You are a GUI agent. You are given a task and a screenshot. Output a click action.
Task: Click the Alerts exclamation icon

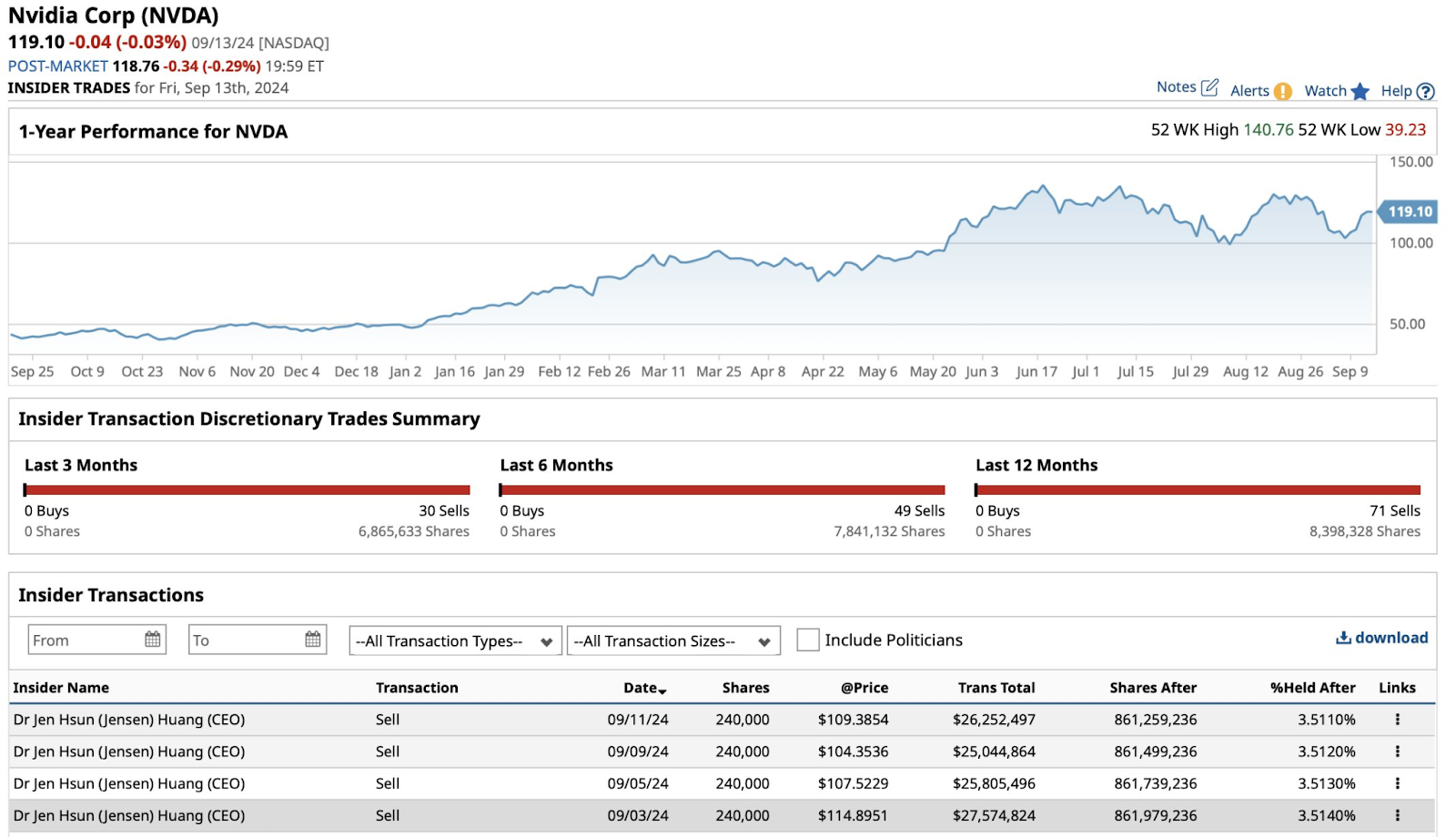[1282, 91]
